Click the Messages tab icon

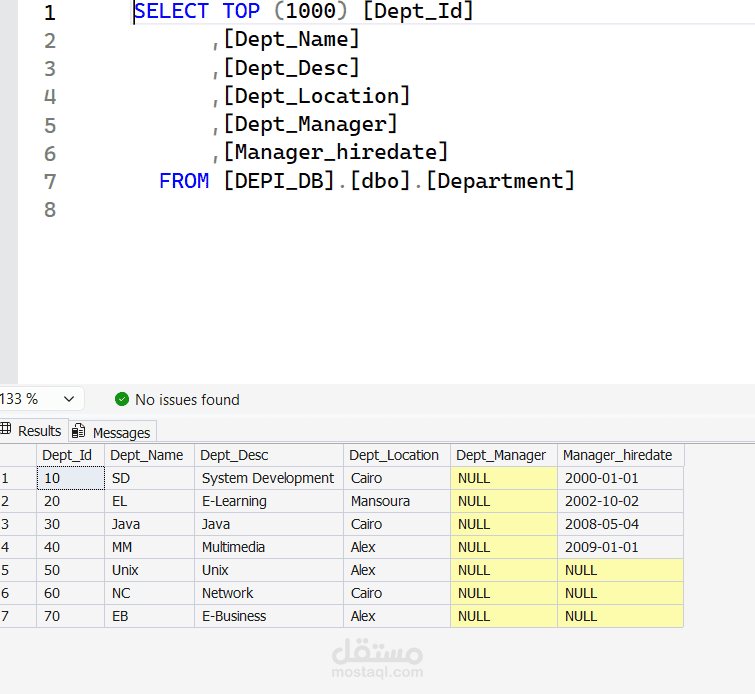(x=79, y=432)
